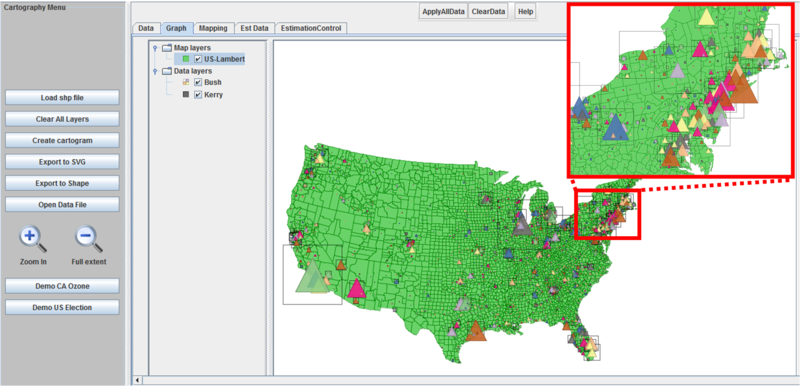
Task: Select the Kerry layer label
Action: [213, 94]
